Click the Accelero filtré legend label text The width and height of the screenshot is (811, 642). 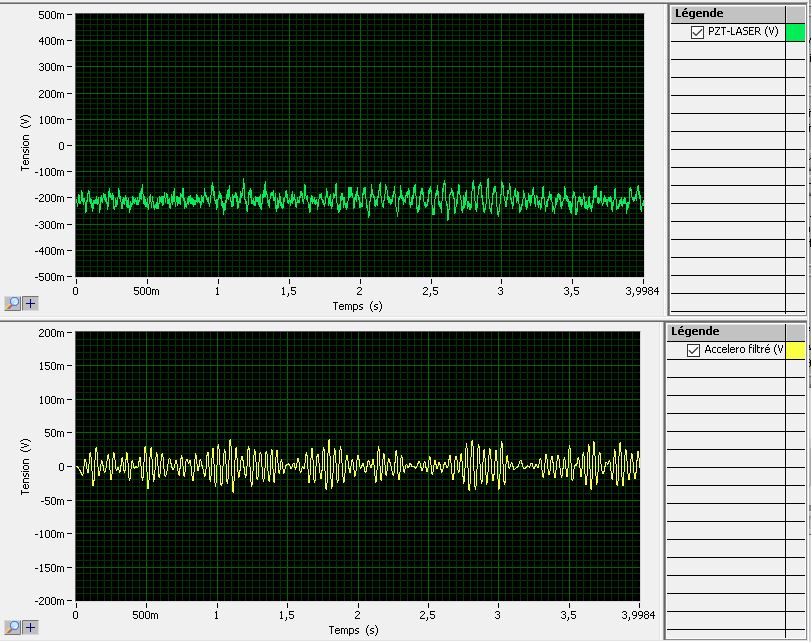pyautogui.click(x=742, y=350)
